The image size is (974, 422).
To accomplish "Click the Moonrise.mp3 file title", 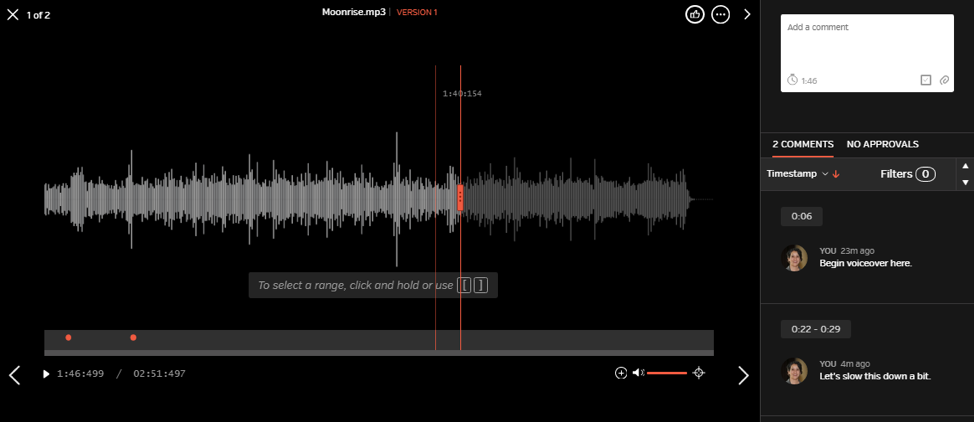I will [353, 12].
